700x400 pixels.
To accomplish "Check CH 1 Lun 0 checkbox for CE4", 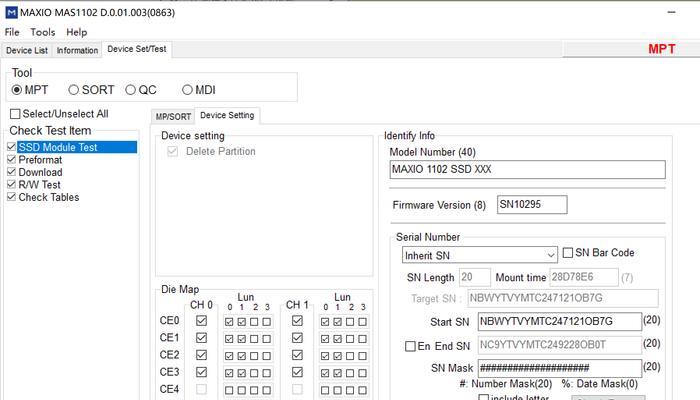I will click(325, 390).
